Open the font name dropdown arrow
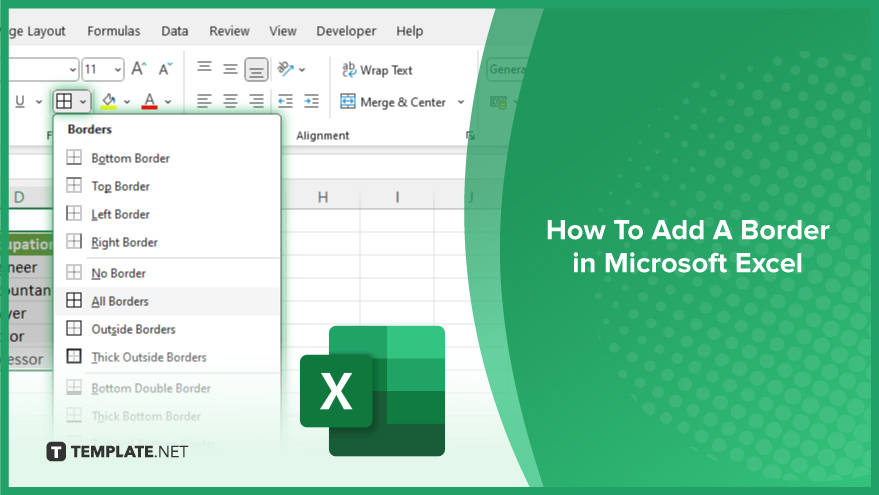 pos(72,70)
